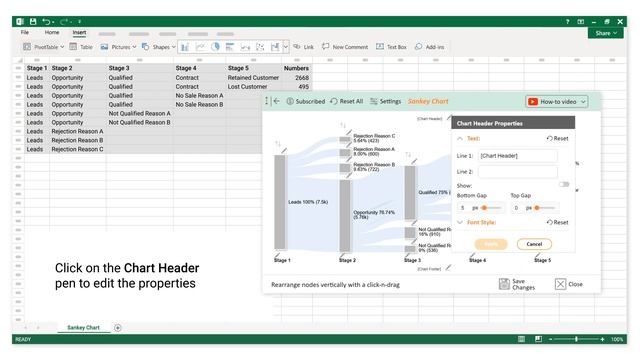Select the Sankey Chart sheet tab
Screen dimensions: 640x360
point(83,327)
